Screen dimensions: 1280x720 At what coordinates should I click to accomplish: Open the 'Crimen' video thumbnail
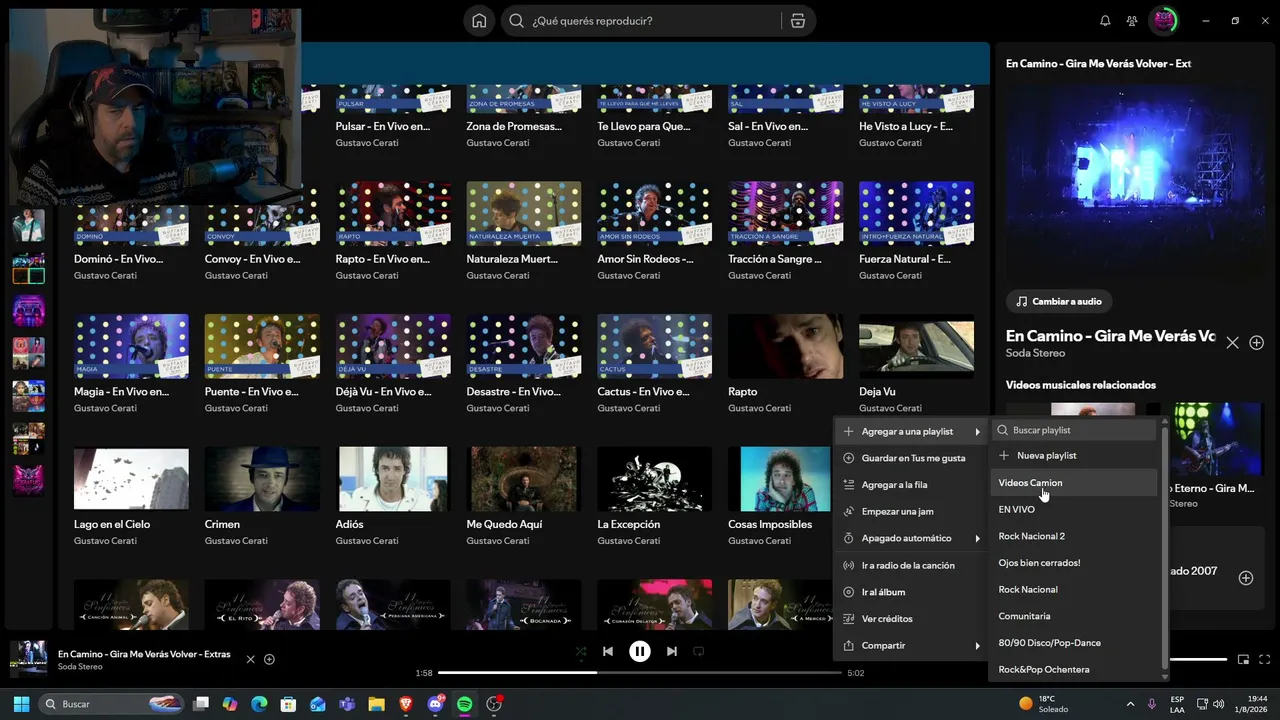[262, 478]
